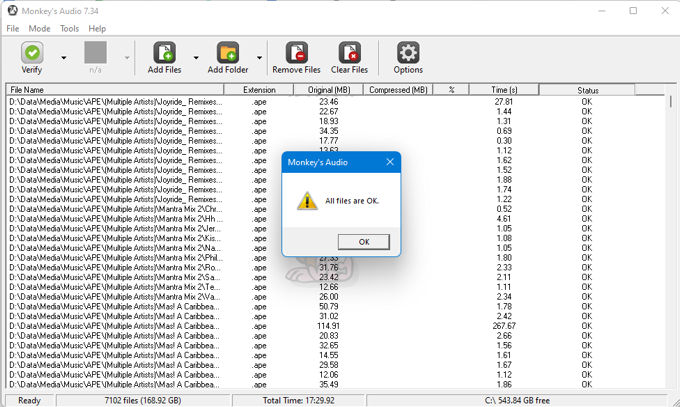This screenshot has height=407, width=680.
Task: Click the Add Folder icon
Action: click(228, 53)
